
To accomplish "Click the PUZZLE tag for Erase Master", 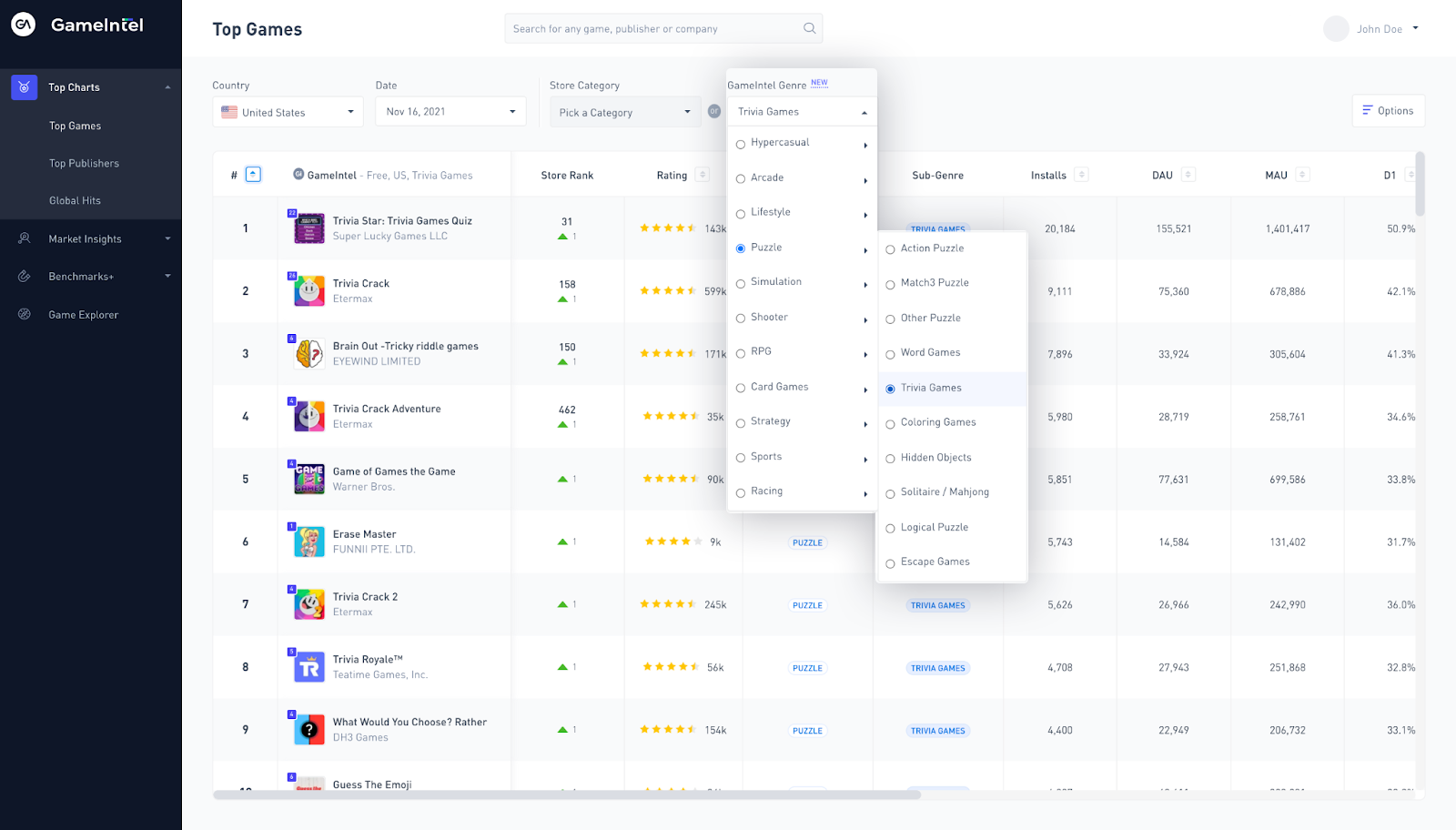I will pyautogui.click(x=807, y=542).
